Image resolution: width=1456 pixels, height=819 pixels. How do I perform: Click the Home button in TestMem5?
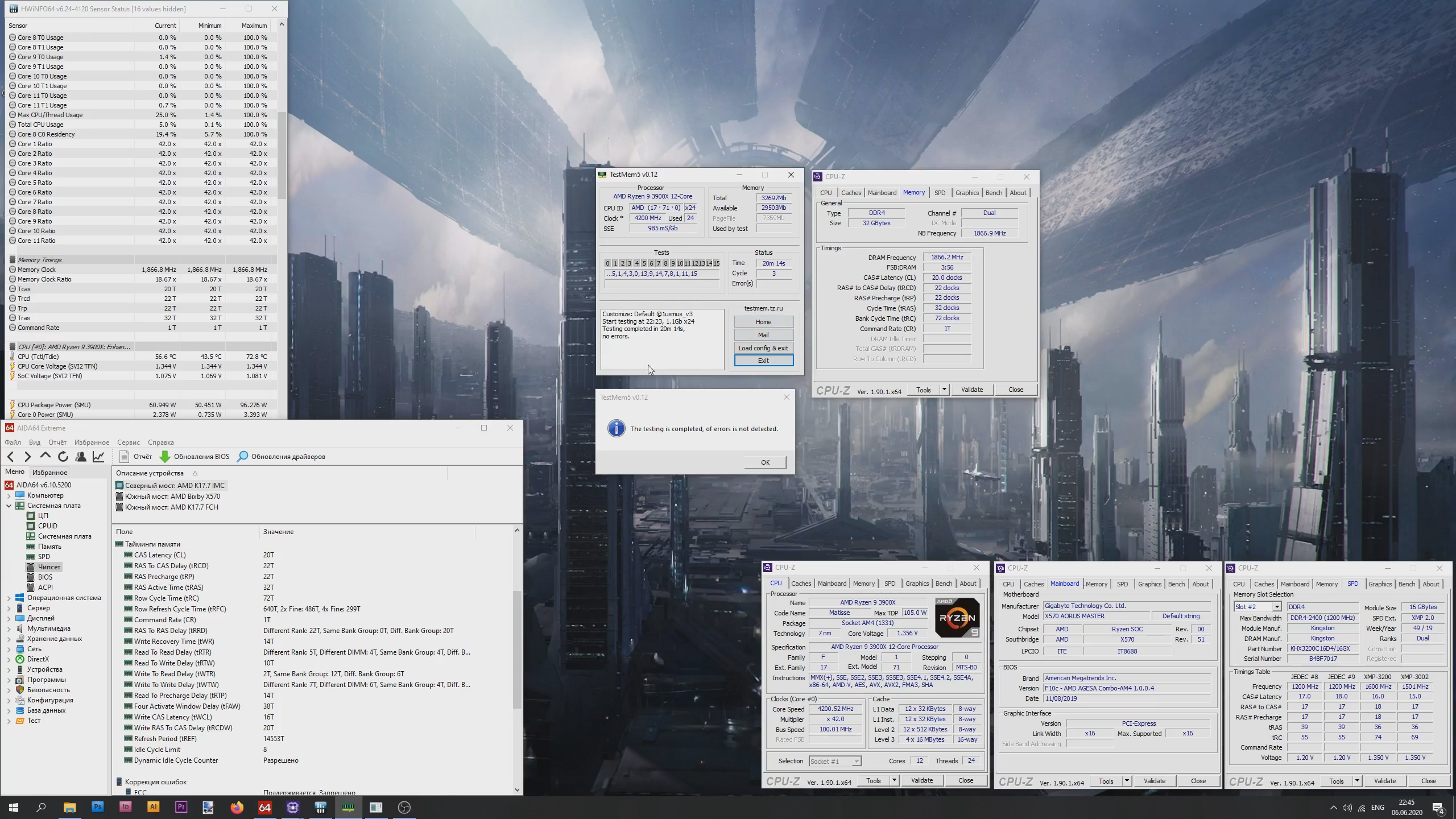[x=763, y=322]
